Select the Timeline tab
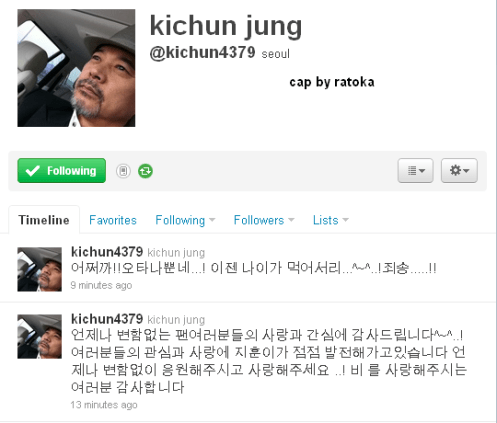Viewport: 497px width, 423px height. click(x=44, y=220)
